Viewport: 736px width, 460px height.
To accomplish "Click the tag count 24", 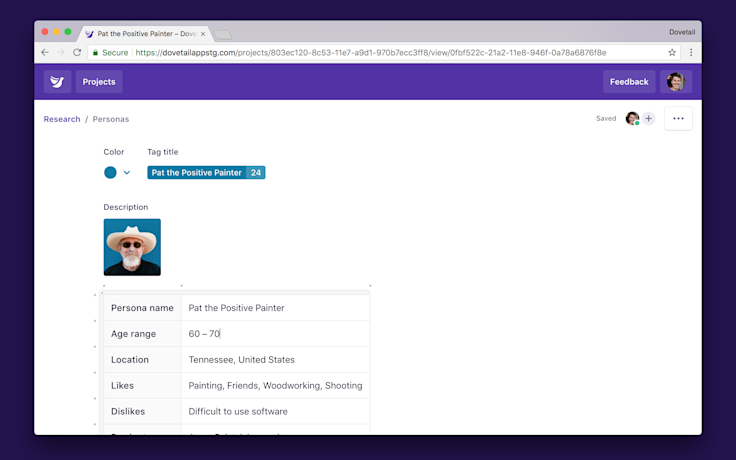I will click(256, 173).
